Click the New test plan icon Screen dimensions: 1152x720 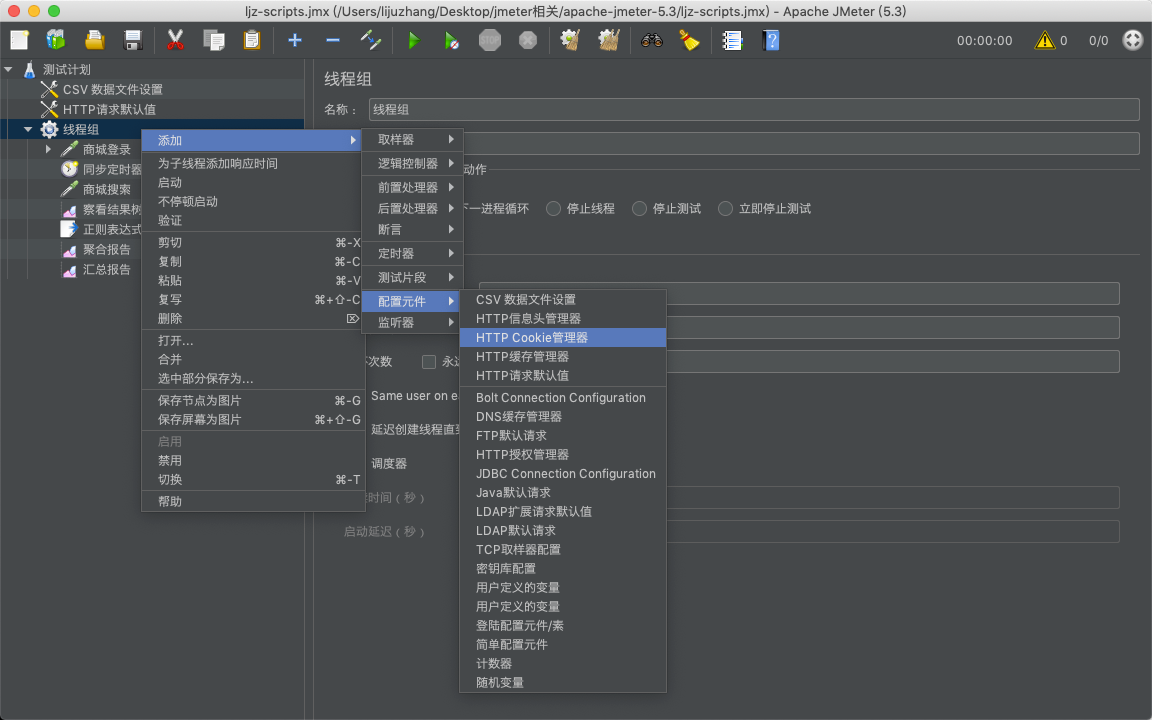click(19, 40)
